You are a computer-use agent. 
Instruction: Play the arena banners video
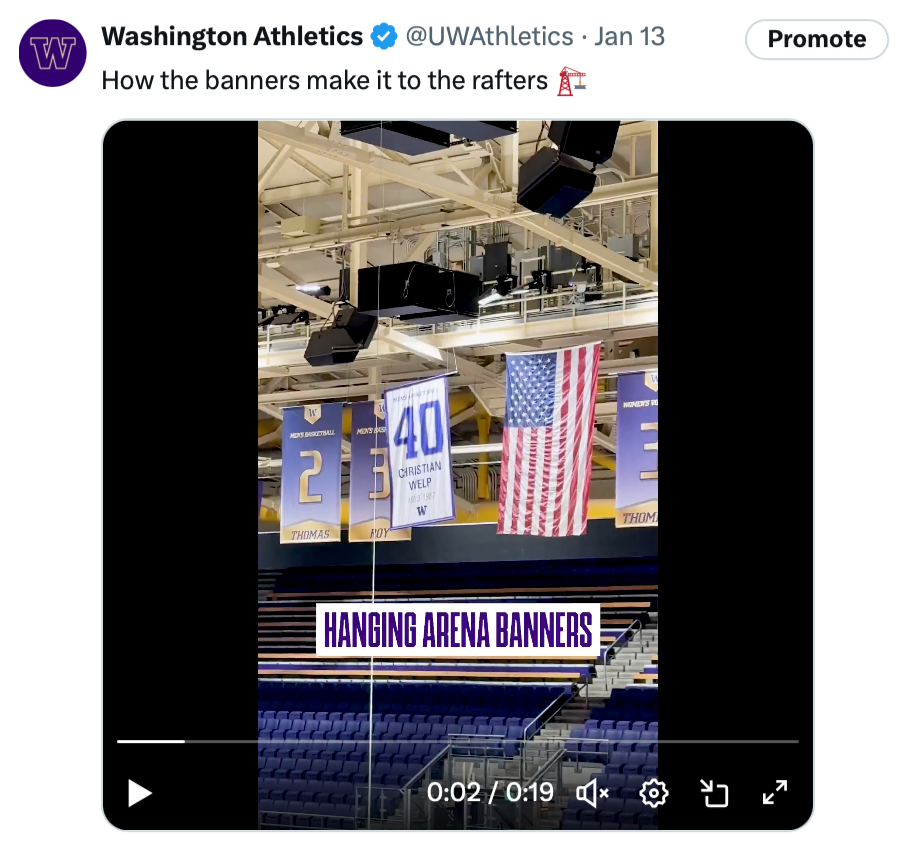[140, 793]
